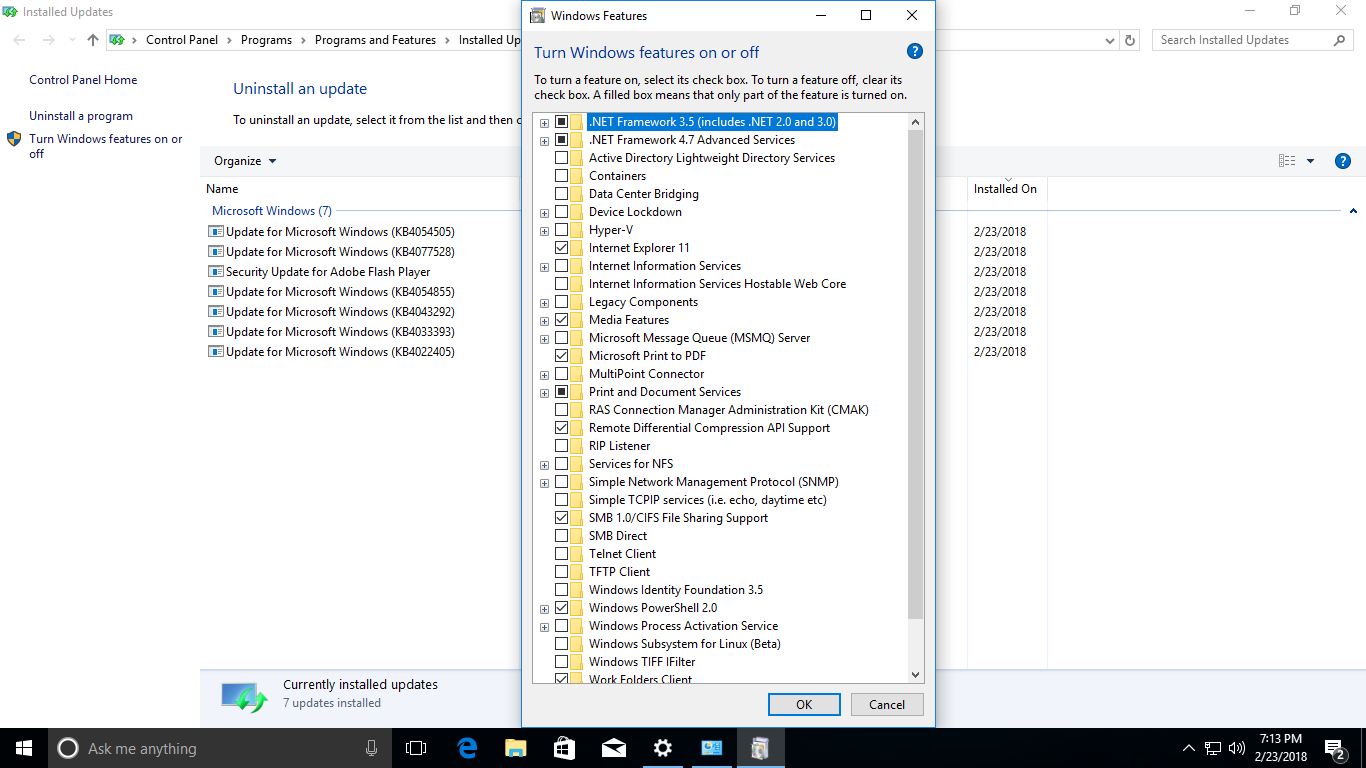1366x768 pixels.
Task: Tick Windows Subsystem for Linux (Beta)
Action: [x=562, y=644]
